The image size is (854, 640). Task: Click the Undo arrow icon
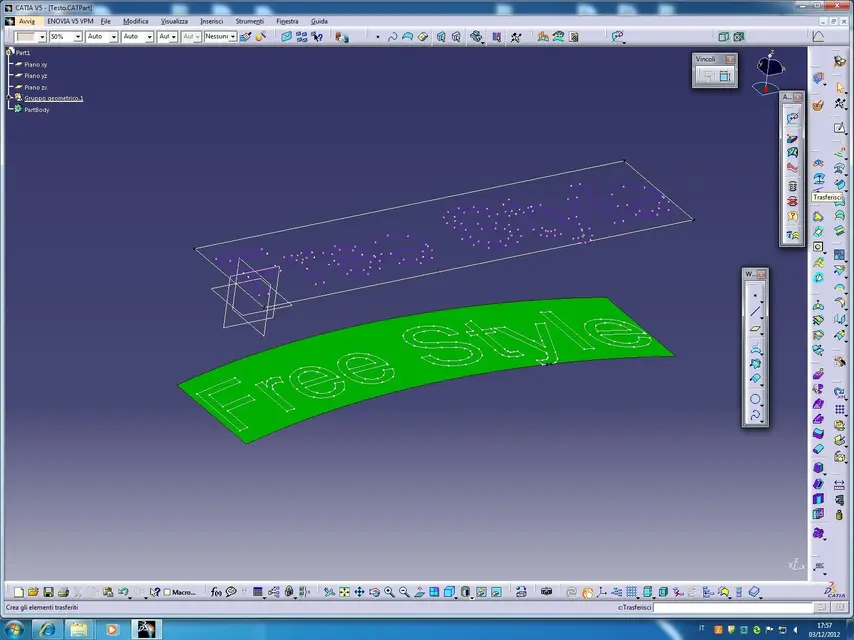(x=123, y=592)
